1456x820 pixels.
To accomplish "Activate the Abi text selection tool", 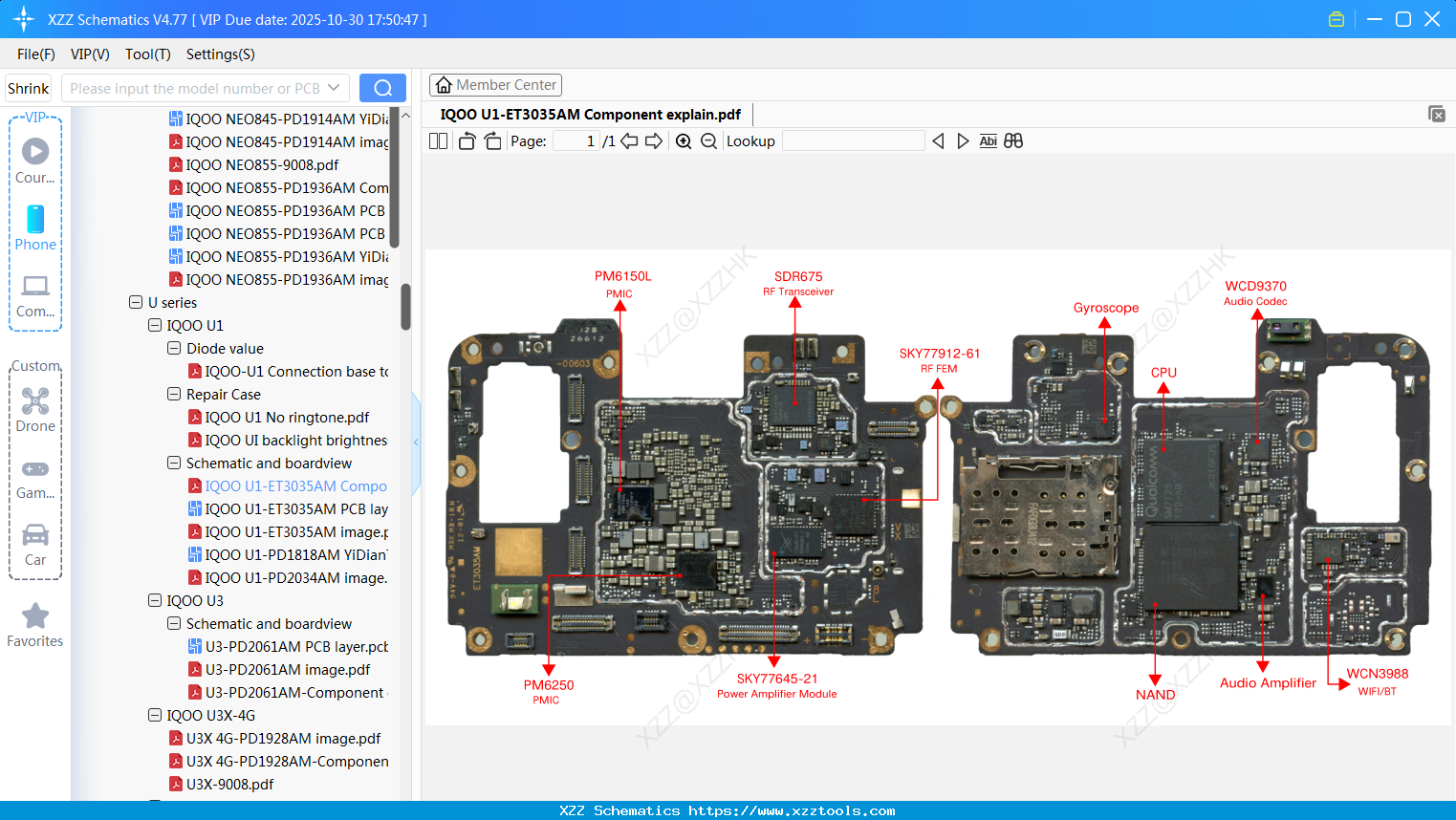I will click(x=988, y=140).
